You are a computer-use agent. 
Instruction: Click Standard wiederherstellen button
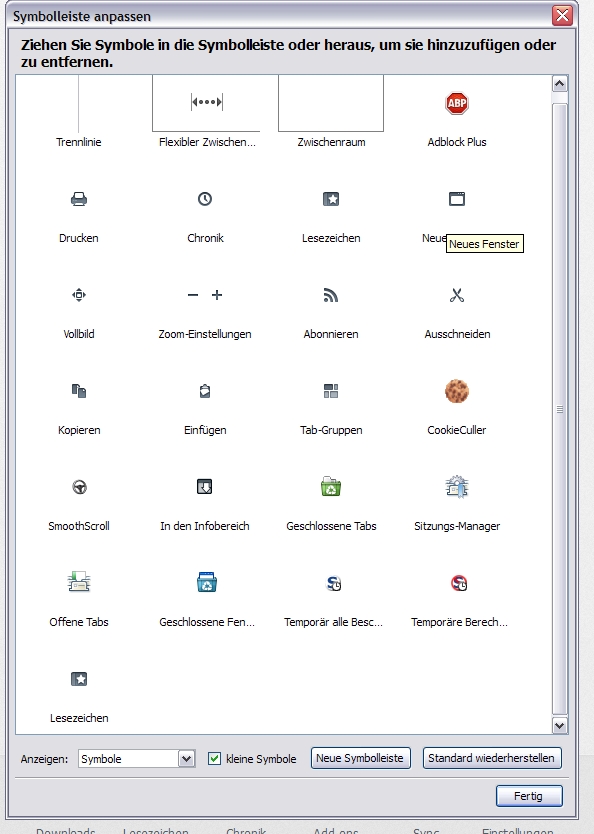[491, 758]
